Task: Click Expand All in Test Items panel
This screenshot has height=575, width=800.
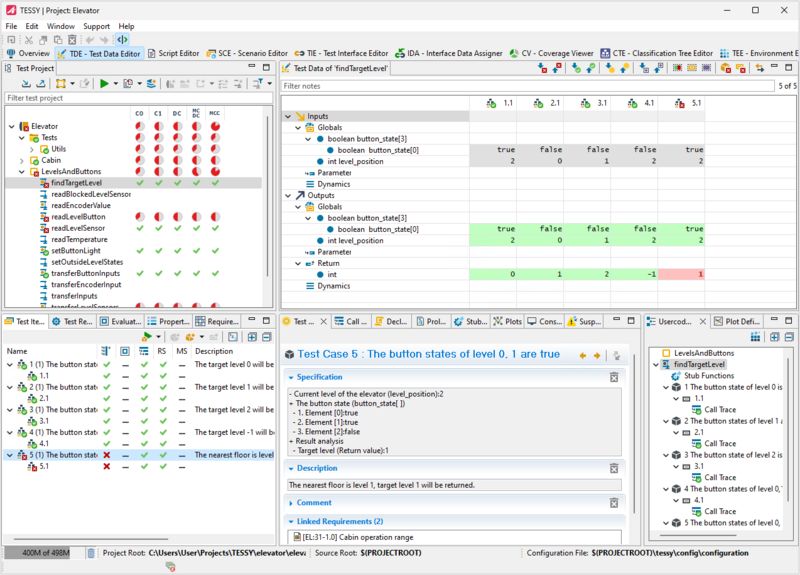Action: pos(250,337)
